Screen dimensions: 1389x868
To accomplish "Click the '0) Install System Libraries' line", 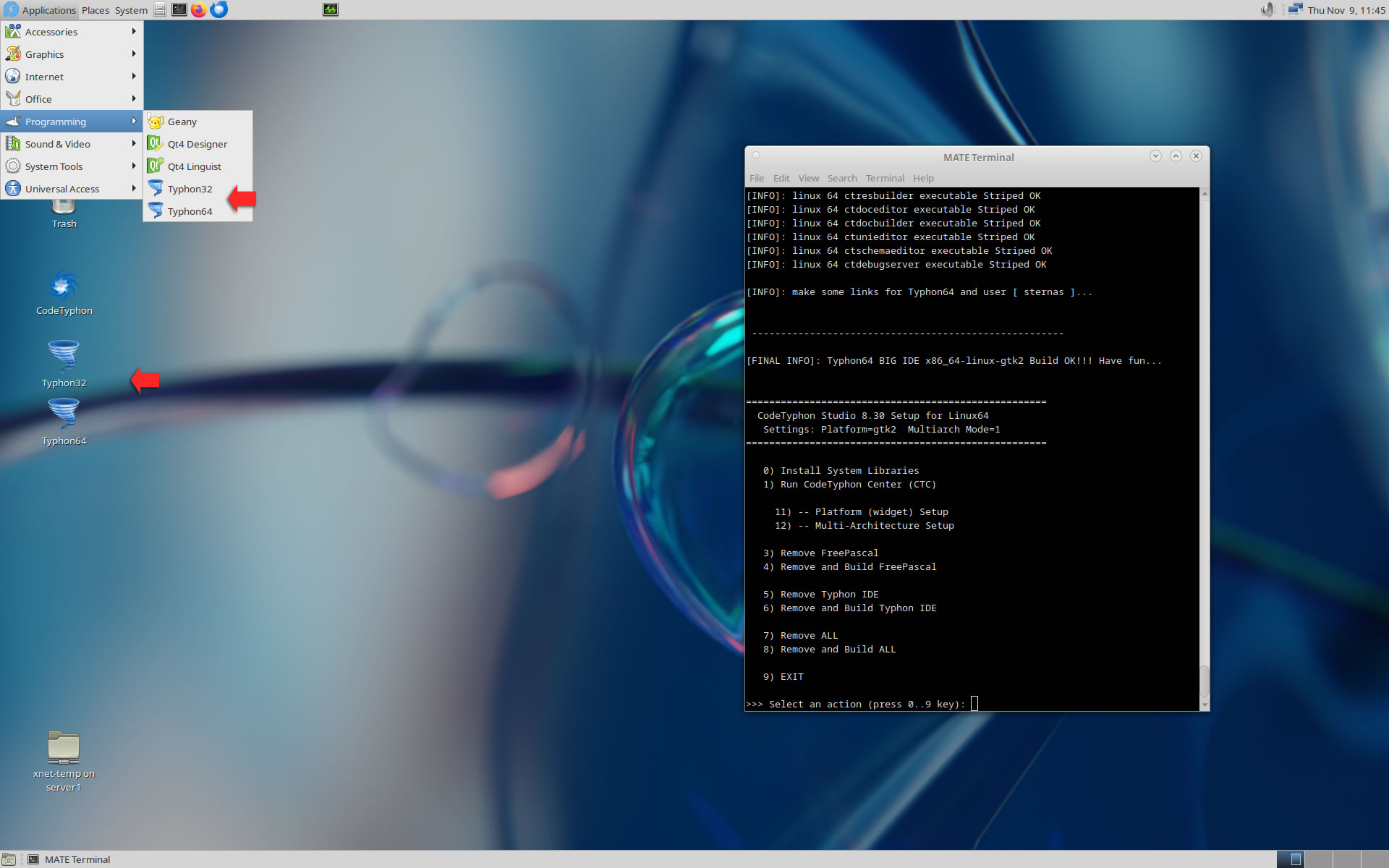I will 841,470.
